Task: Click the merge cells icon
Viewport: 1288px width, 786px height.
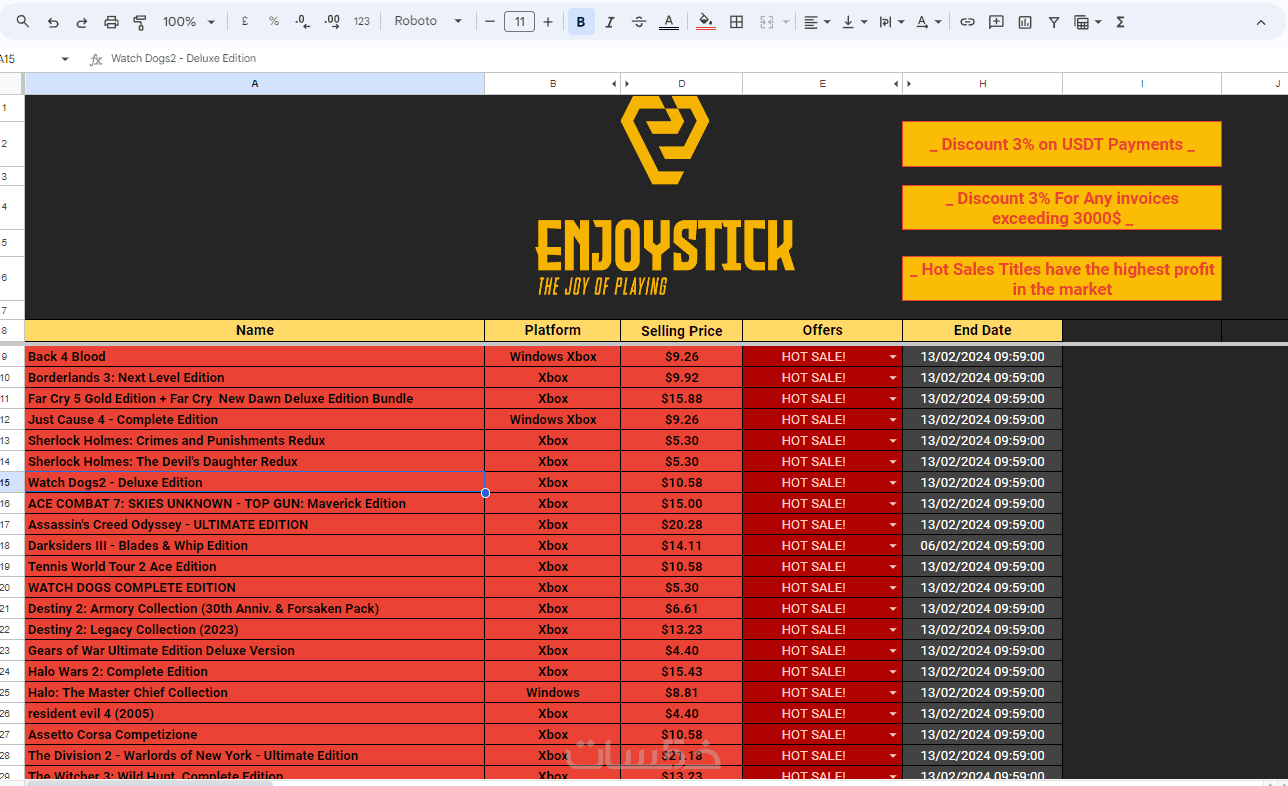Action: [767, 22]
